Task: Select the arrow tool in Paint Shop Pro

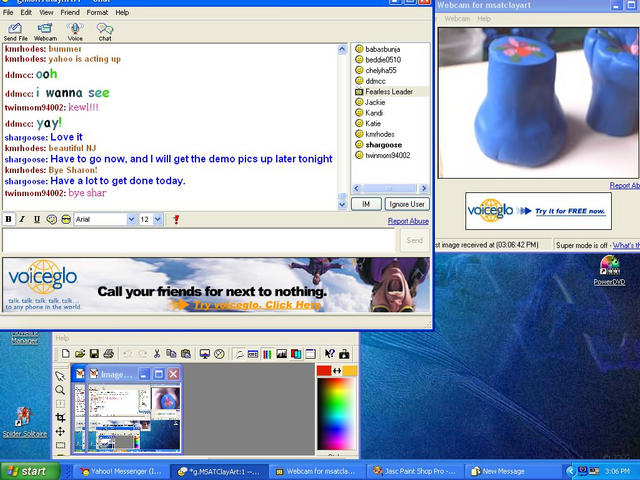Action: point(60,376)
